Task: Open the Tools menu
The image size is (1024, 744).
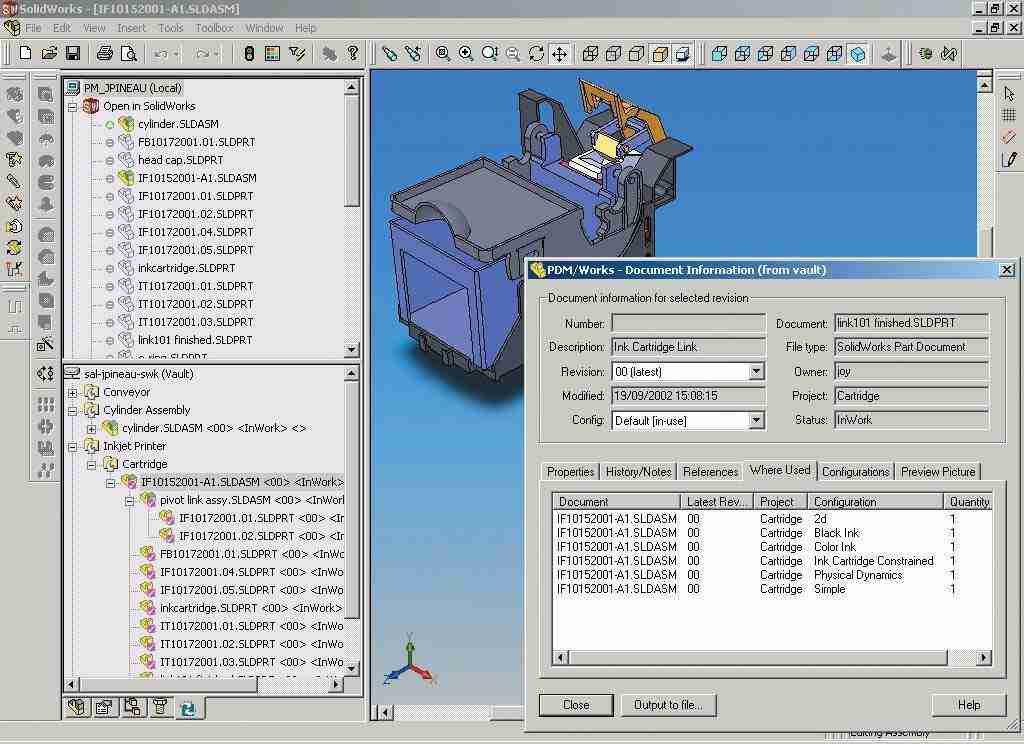Action: pos(171,28)
